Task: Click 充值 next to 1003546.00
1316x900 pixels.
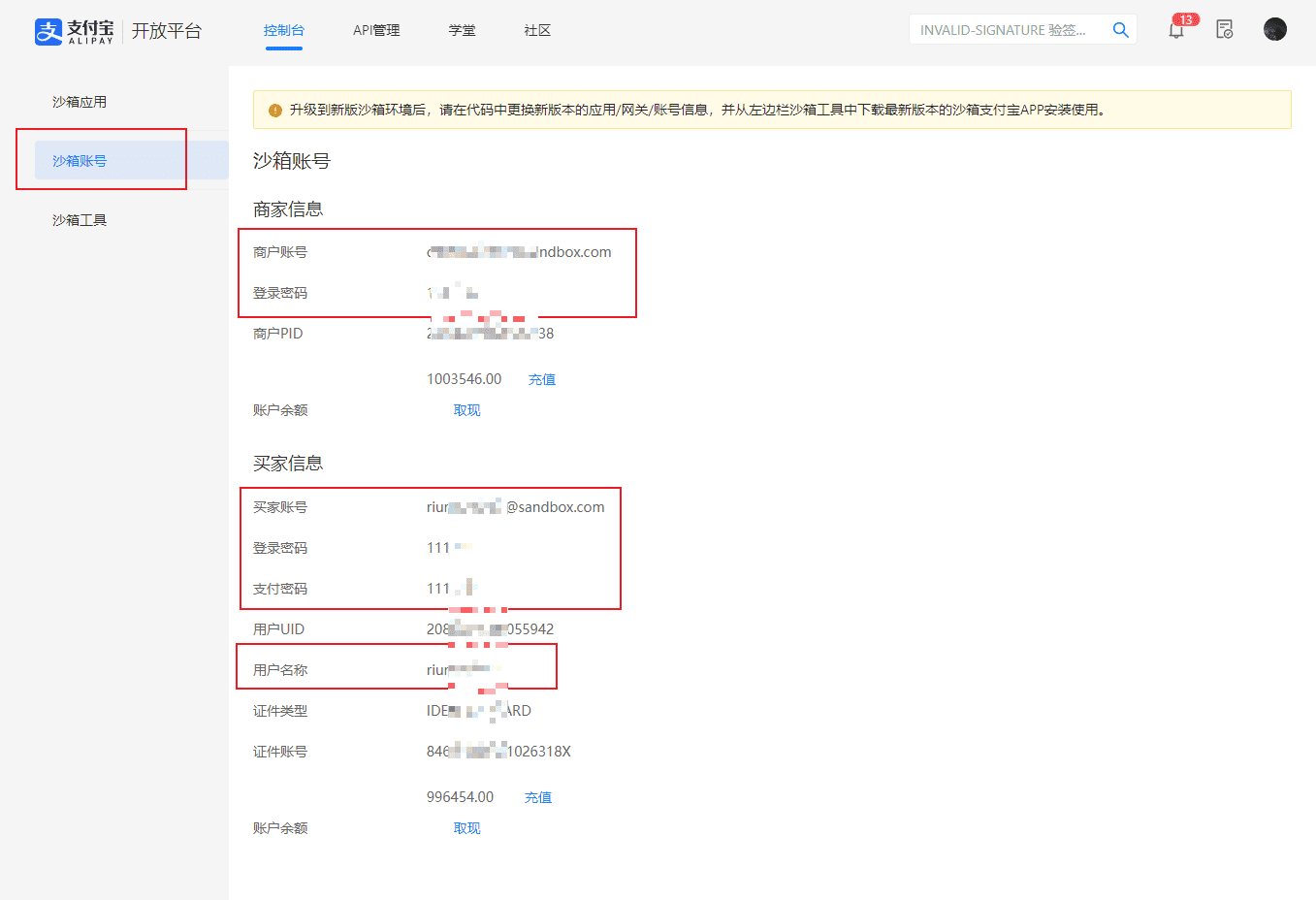Action: 542,379
